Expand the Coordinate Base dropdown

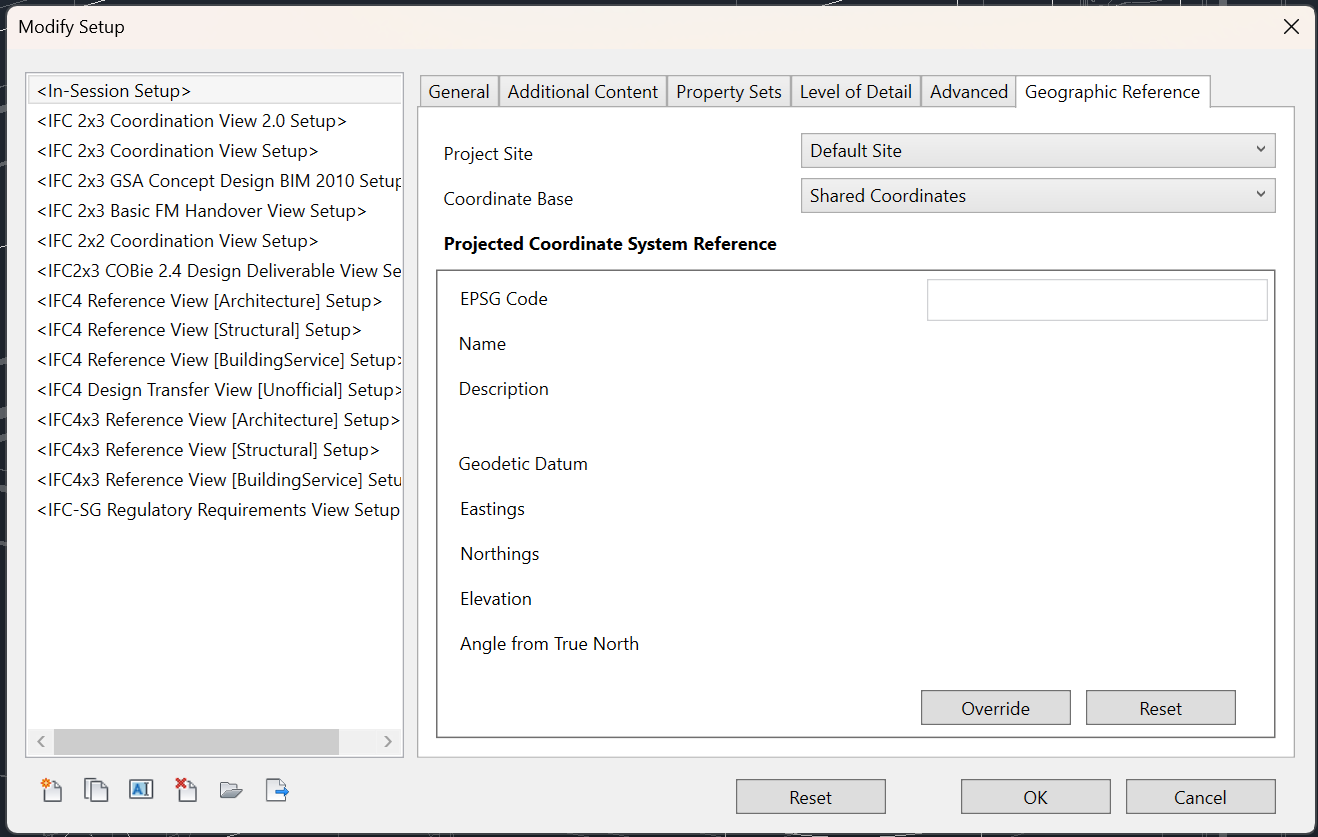tap(1038, 196)
